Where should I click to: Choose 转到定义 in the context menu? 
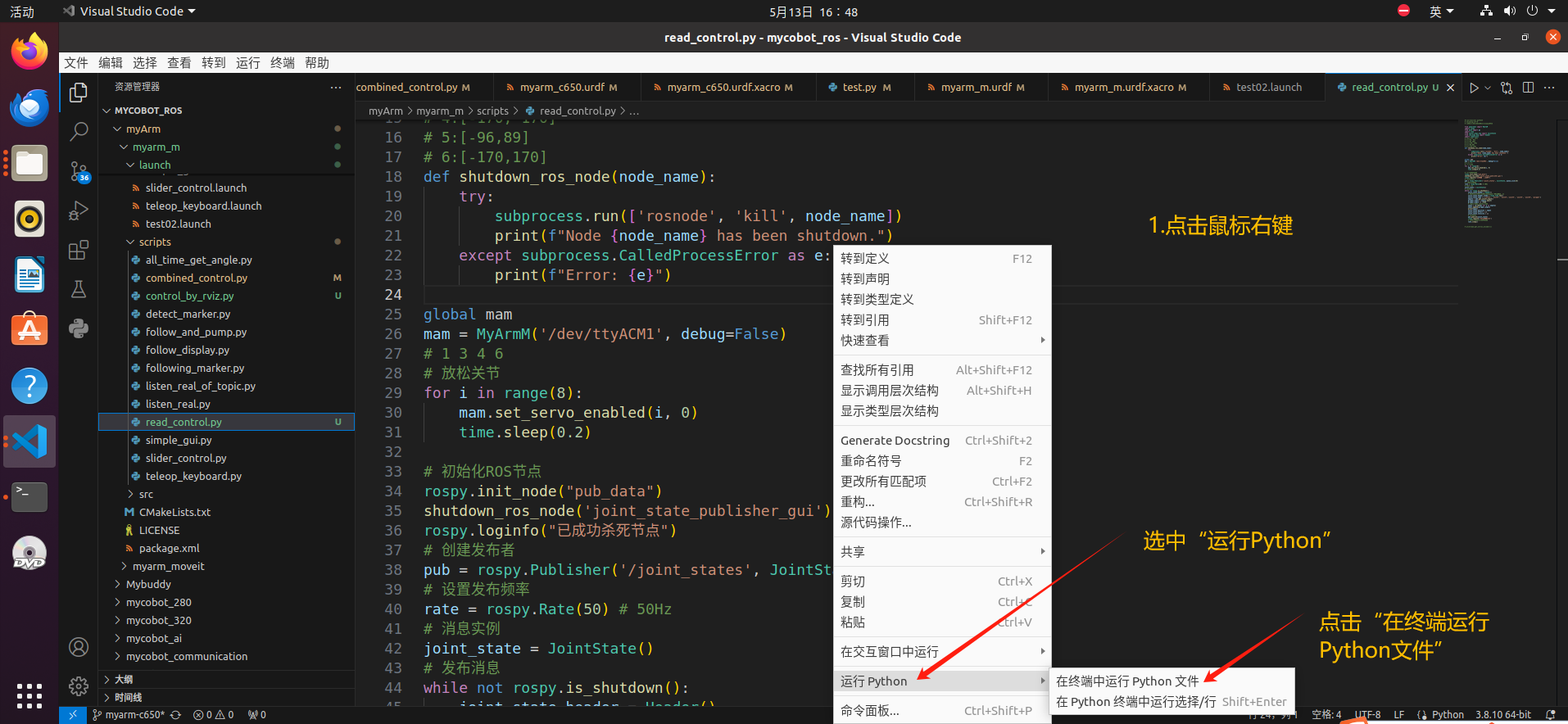(x=942, y=259)
